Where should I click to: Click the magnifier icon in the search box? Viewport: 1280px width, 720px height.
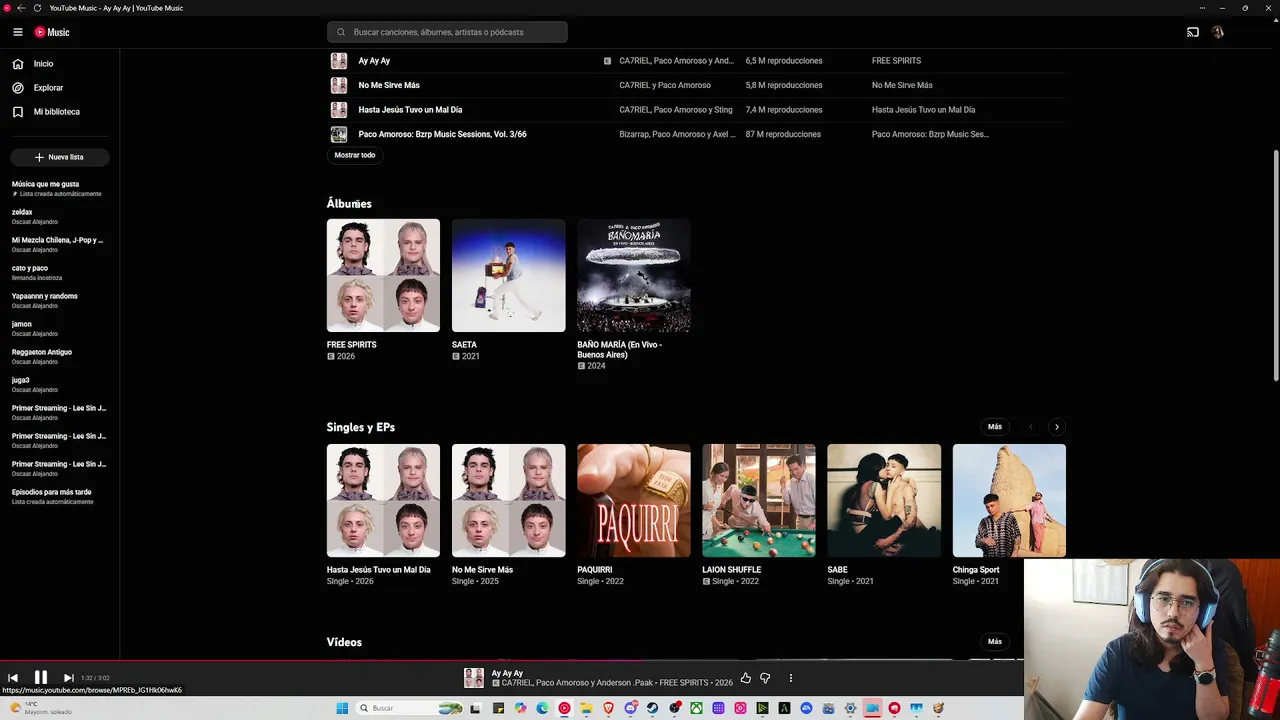click(x=341, y=32)
